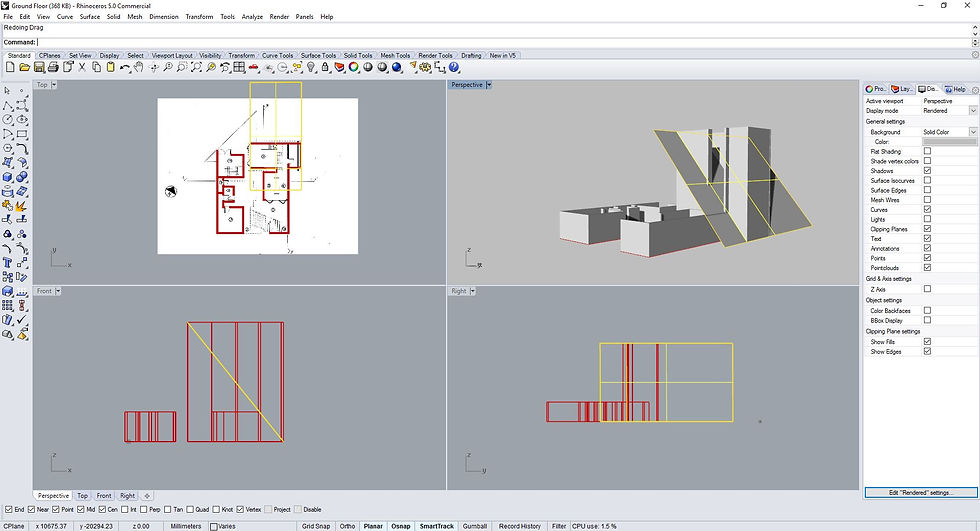Screen dimensions: 980x531
Task: Click the Millimeters units status pane
Action: (186, 526)
